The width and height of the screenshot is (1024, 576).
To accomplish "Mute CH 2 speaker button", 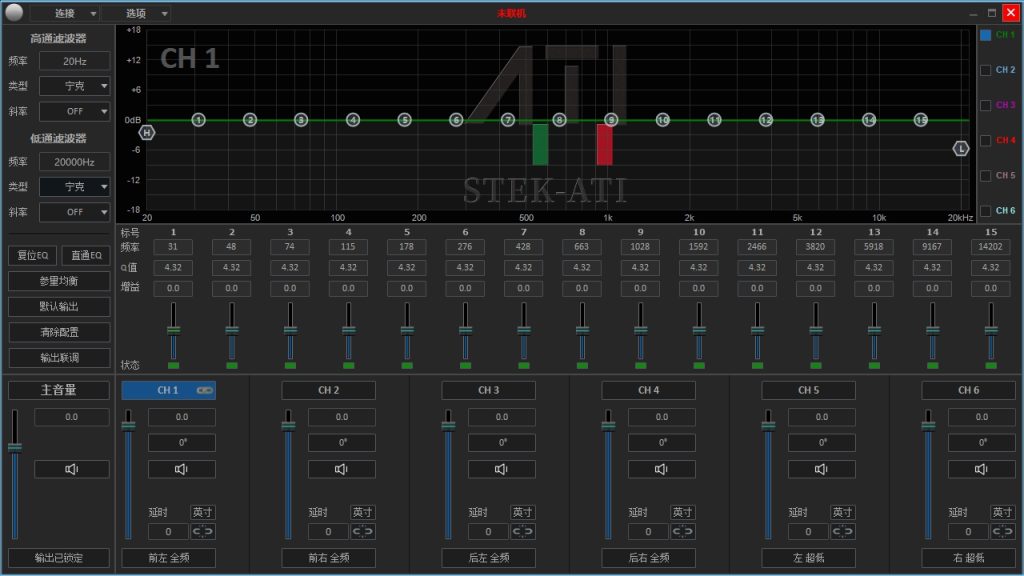I will [x=342, y=469].
